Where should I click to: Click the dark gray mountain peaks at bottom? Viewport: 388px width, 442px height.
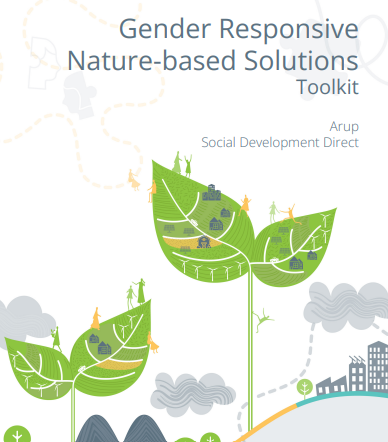(x=120, y=428)
